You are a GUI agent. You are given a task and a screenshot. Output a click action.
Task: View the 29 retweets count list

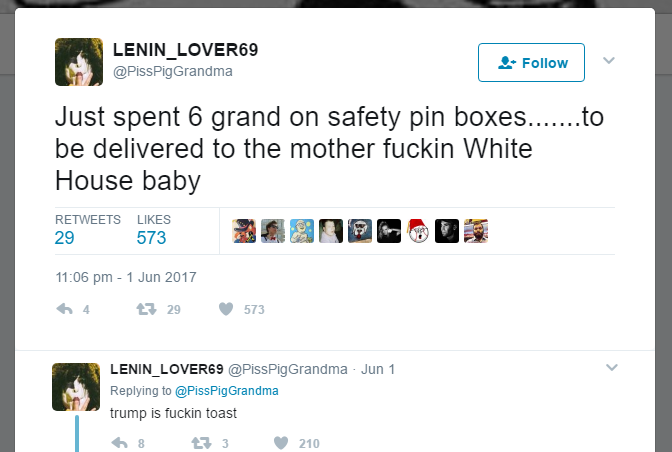point(64,238)
